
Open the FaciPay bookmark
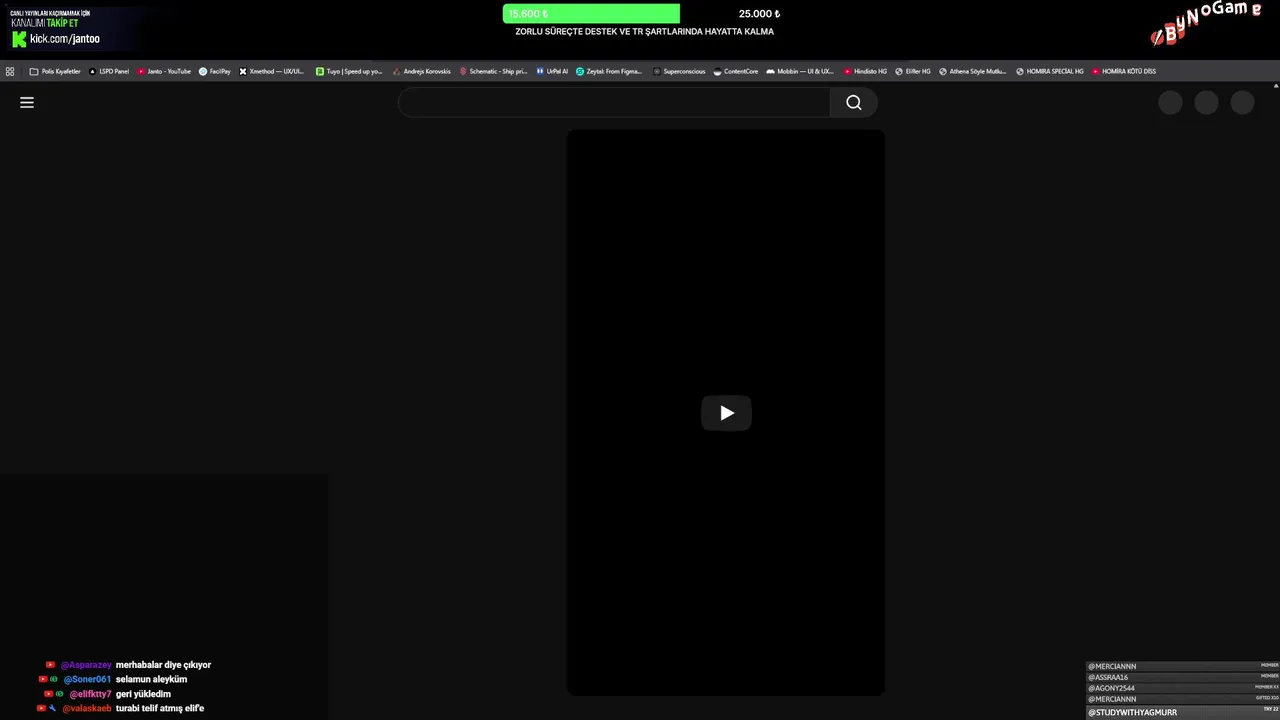coord(215,71)
